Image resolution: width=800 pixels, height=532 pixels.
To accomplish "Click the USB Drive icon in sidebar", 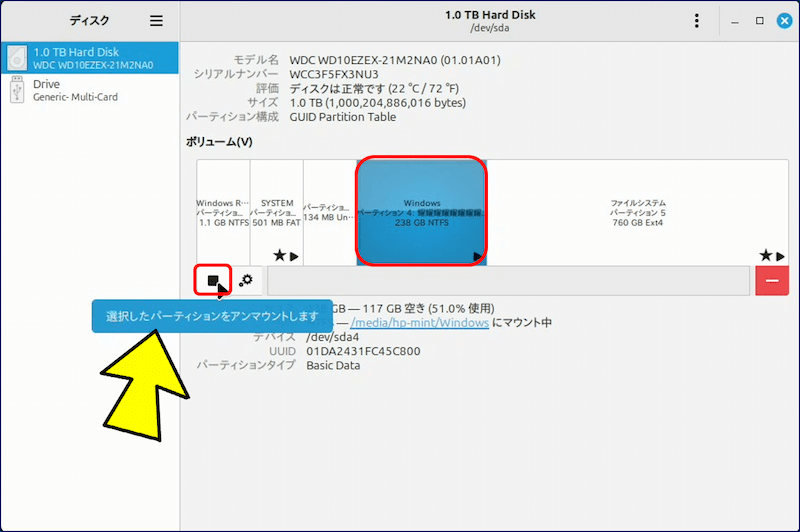I will 17,91.
